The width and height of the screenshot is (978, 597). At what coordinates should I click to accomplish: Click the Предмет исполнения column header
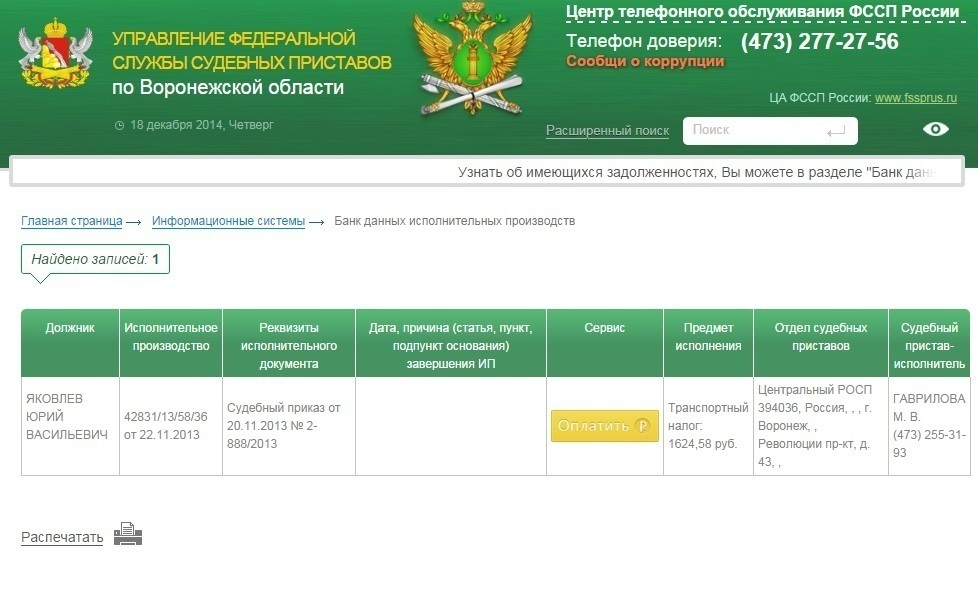(709, 342)
